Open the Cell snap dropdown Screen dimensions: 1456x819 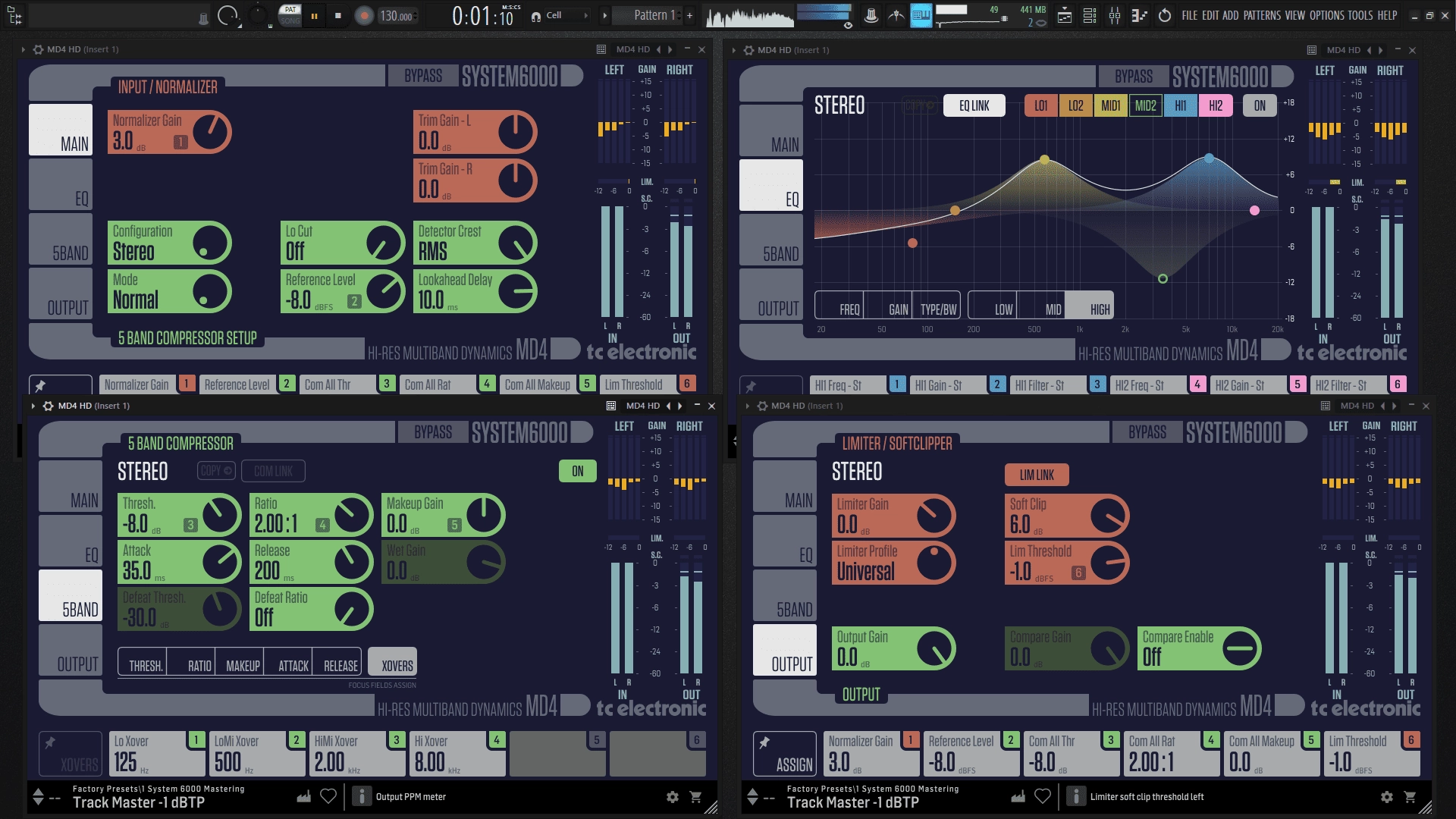tap(567, 15)
